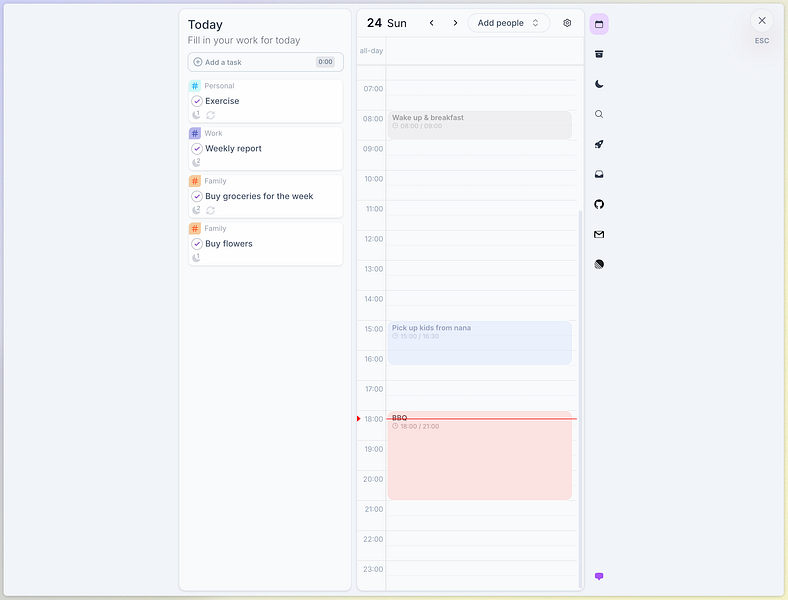Check off Buy flowers task
The width and height of the screenshot is (788, 600).
tap(197, 244)
